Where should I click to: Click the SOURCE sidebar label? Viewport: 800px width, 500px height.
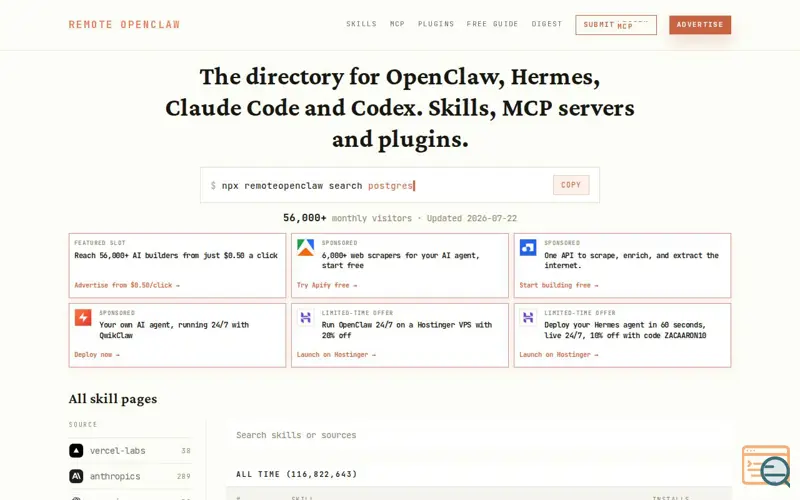[83, 424]
